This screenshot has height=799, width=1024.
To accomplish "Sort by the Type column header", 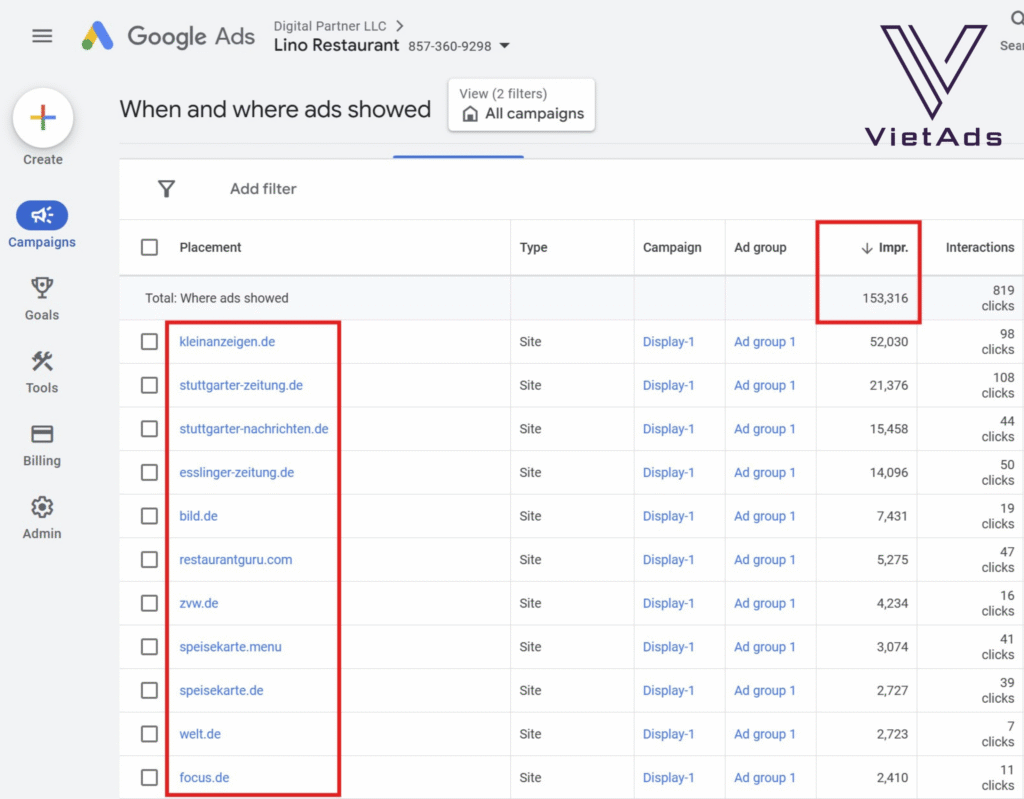I will pos(533,248).
